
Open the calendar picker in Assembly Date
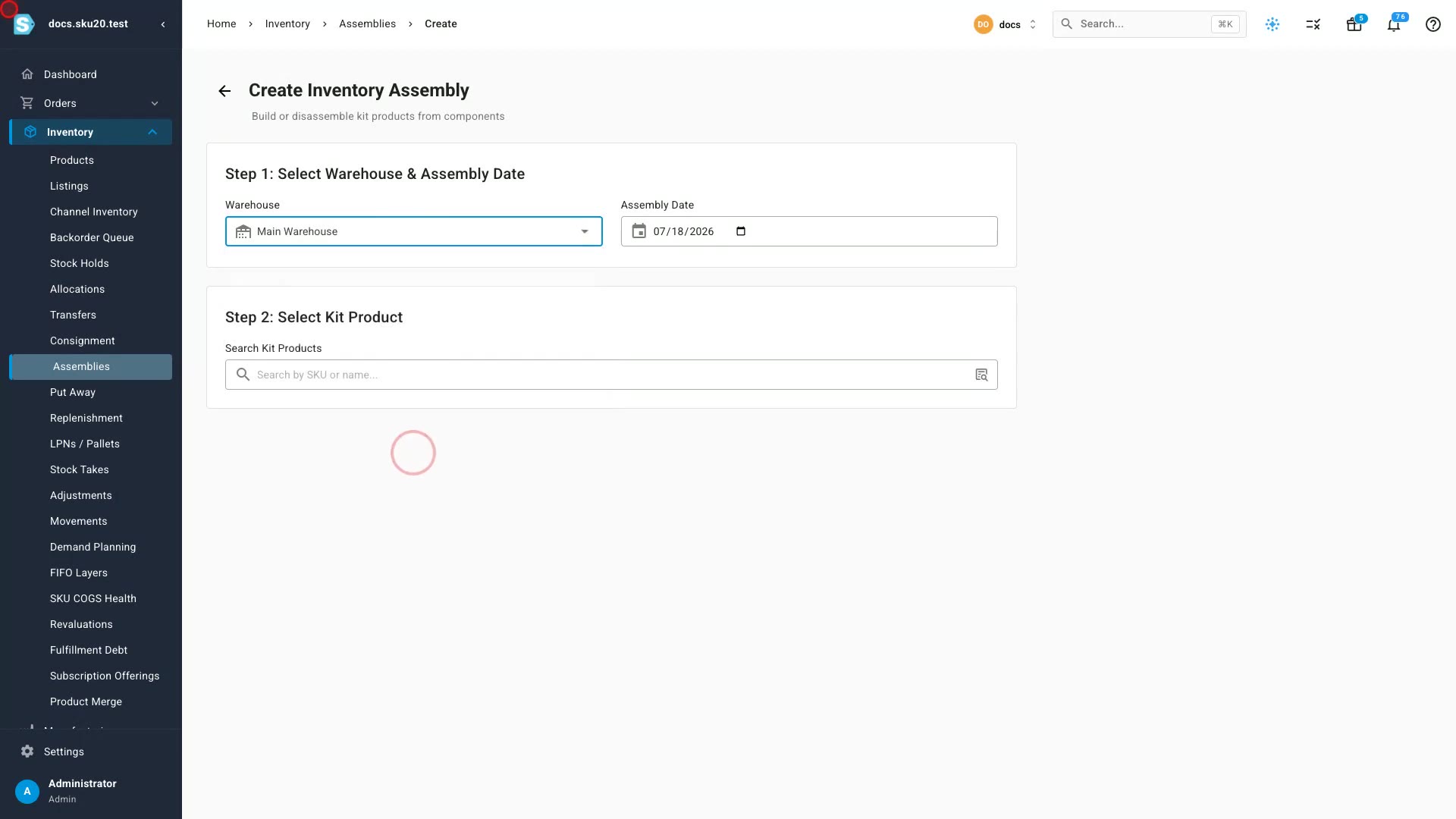pos(741,231)
